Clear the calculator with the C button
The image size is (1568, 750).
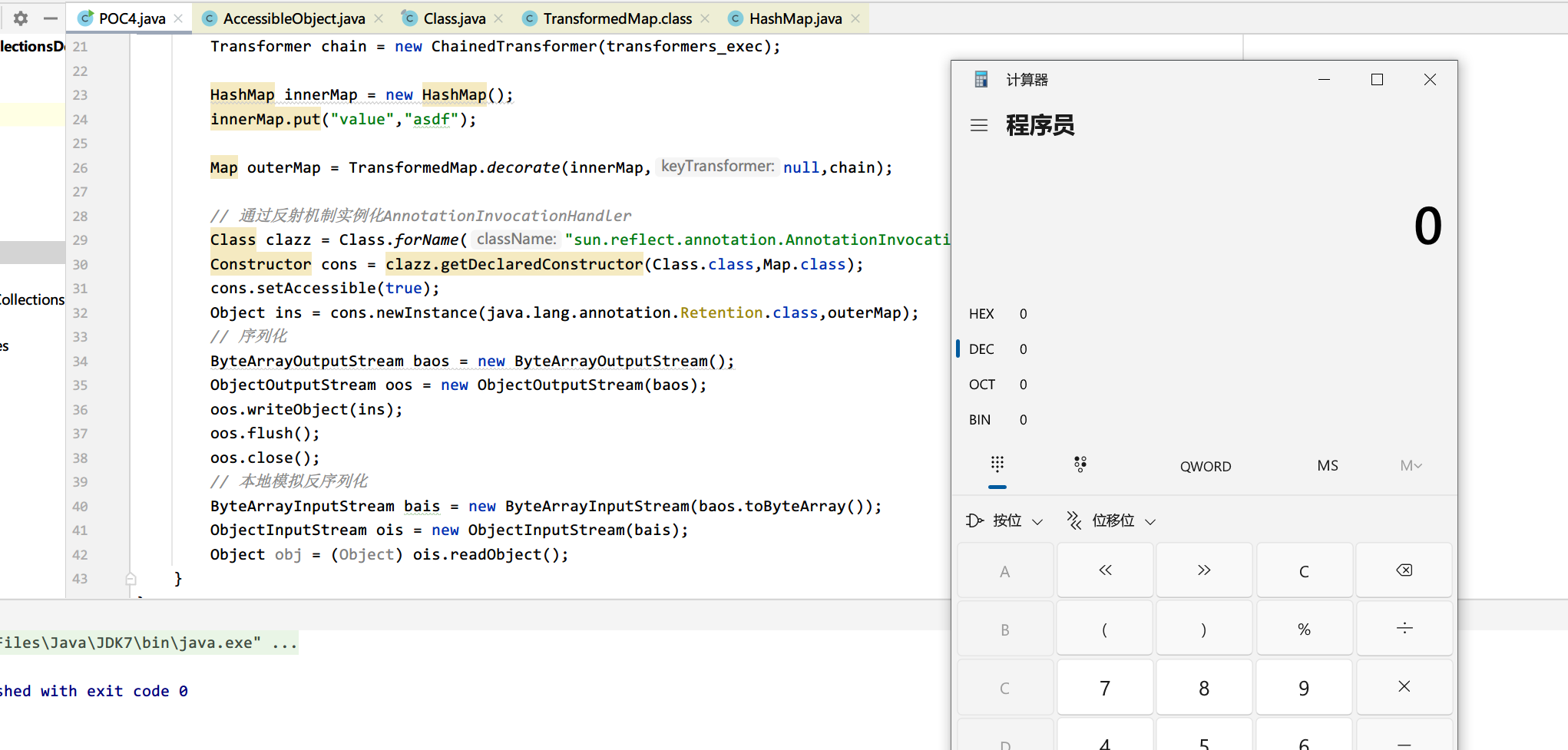point(1304,570)
